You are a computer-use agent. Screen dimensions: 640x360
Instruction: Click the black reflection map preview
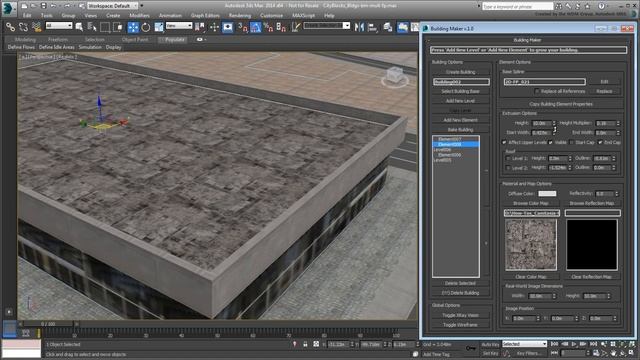click(x=591, y=244)
